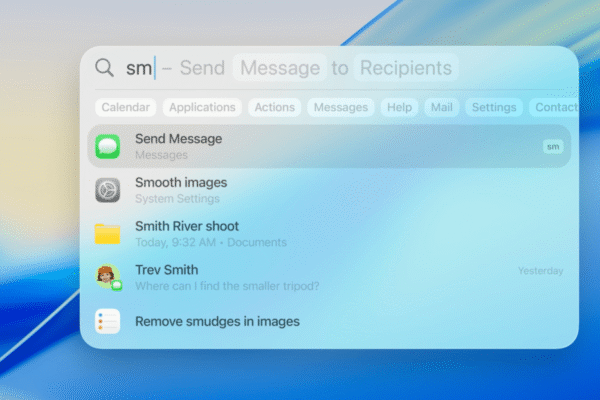The height and width of the screenshot is (400, 600).
Task: Click the yellow folder icon
Action: point(107,233)
